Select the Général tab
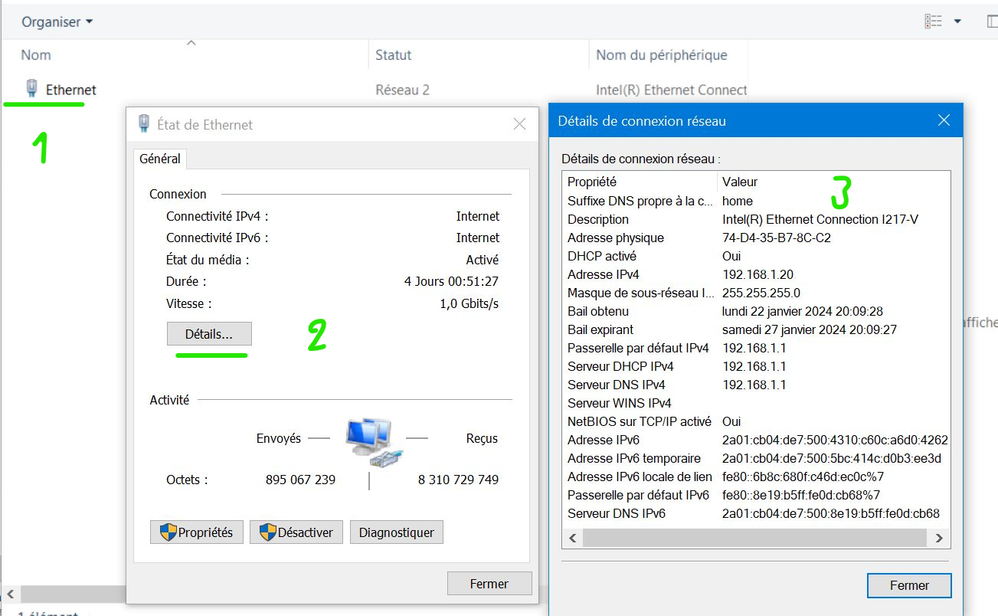The width and height of the screenshot is (998, 616). [160, 159]
